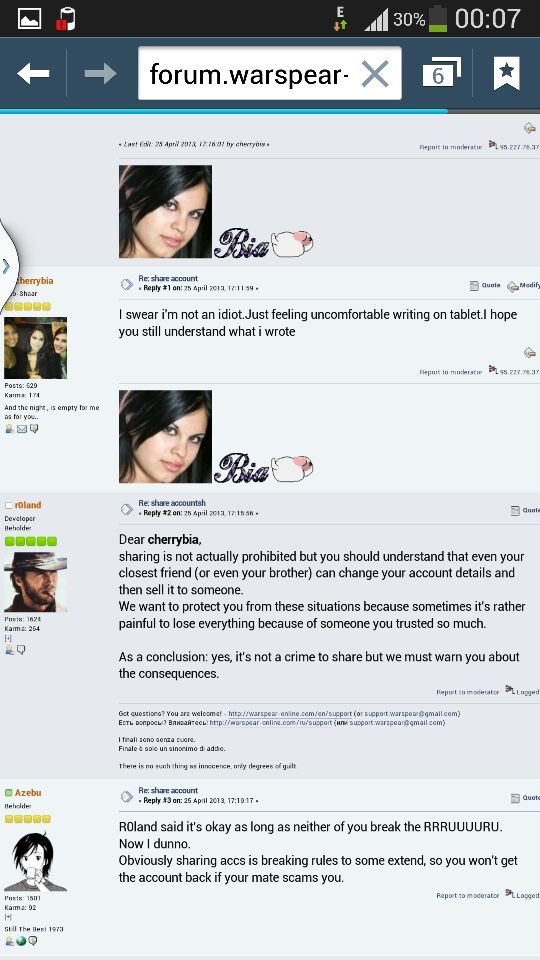Image resolution: width=540 pixels, height=960 pixels.
Task: Report r0land's post to moderator
Action: click(x=468, y=692)
